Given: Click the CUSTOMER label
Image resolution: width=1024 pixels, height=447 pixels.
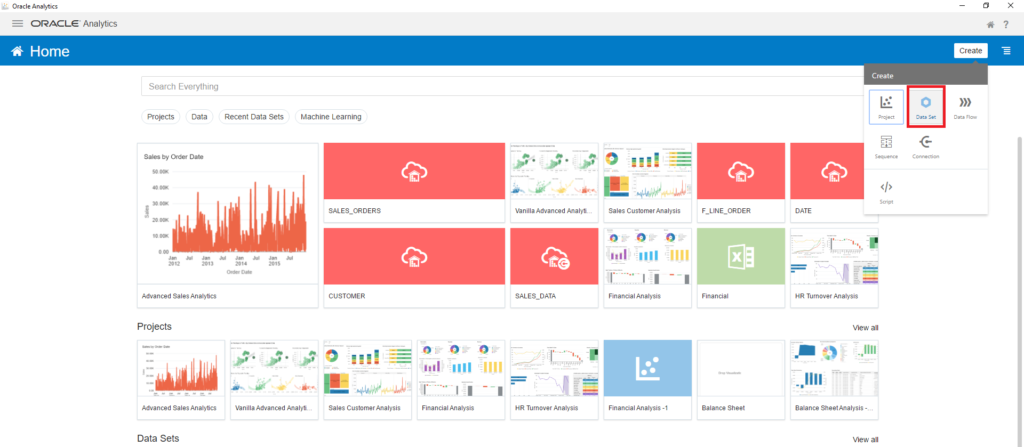Looking at the screenshot, I should point(347,296).
